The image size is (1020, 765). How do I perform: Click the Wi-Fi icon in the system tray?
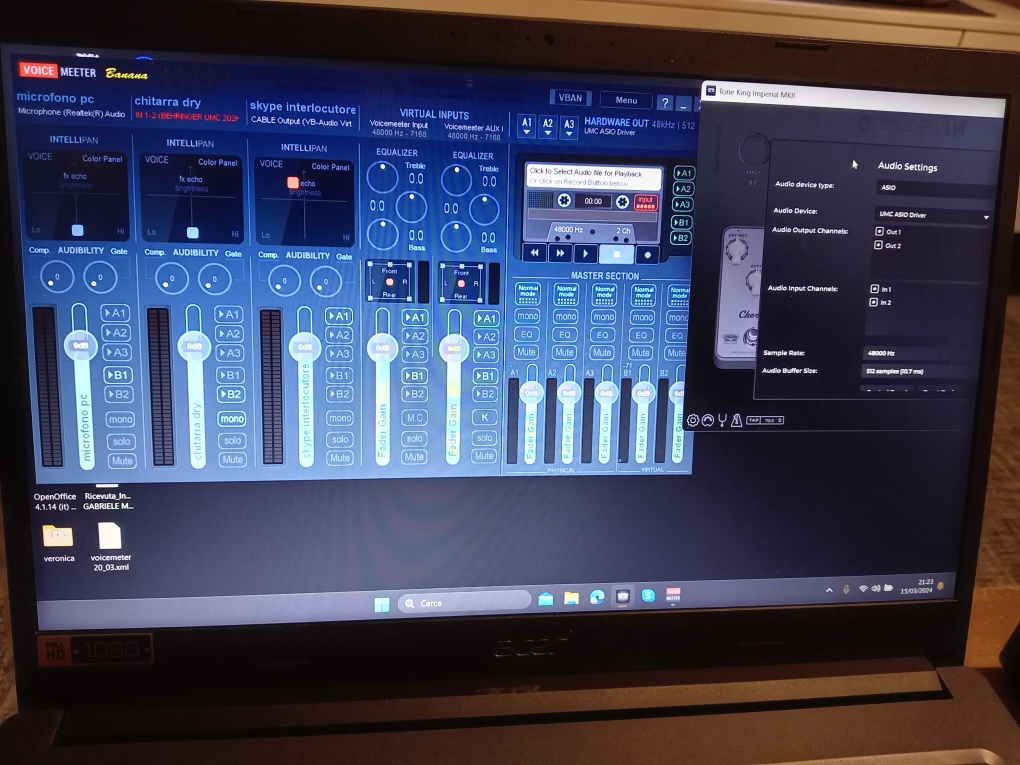click(863, 589)
